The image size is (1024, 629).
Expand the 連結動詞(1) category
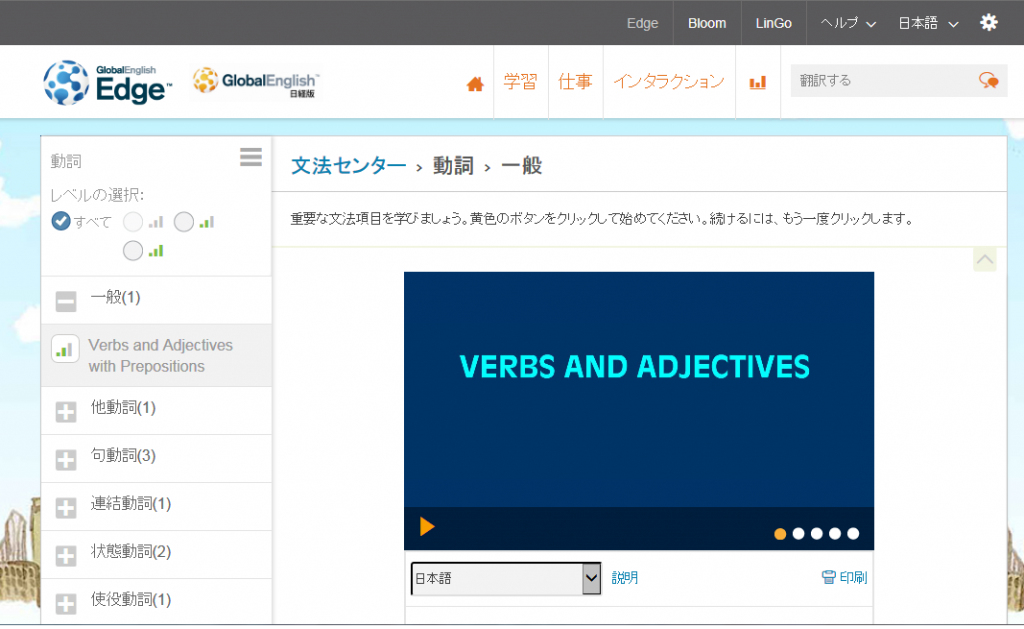(x=65, y=508)
